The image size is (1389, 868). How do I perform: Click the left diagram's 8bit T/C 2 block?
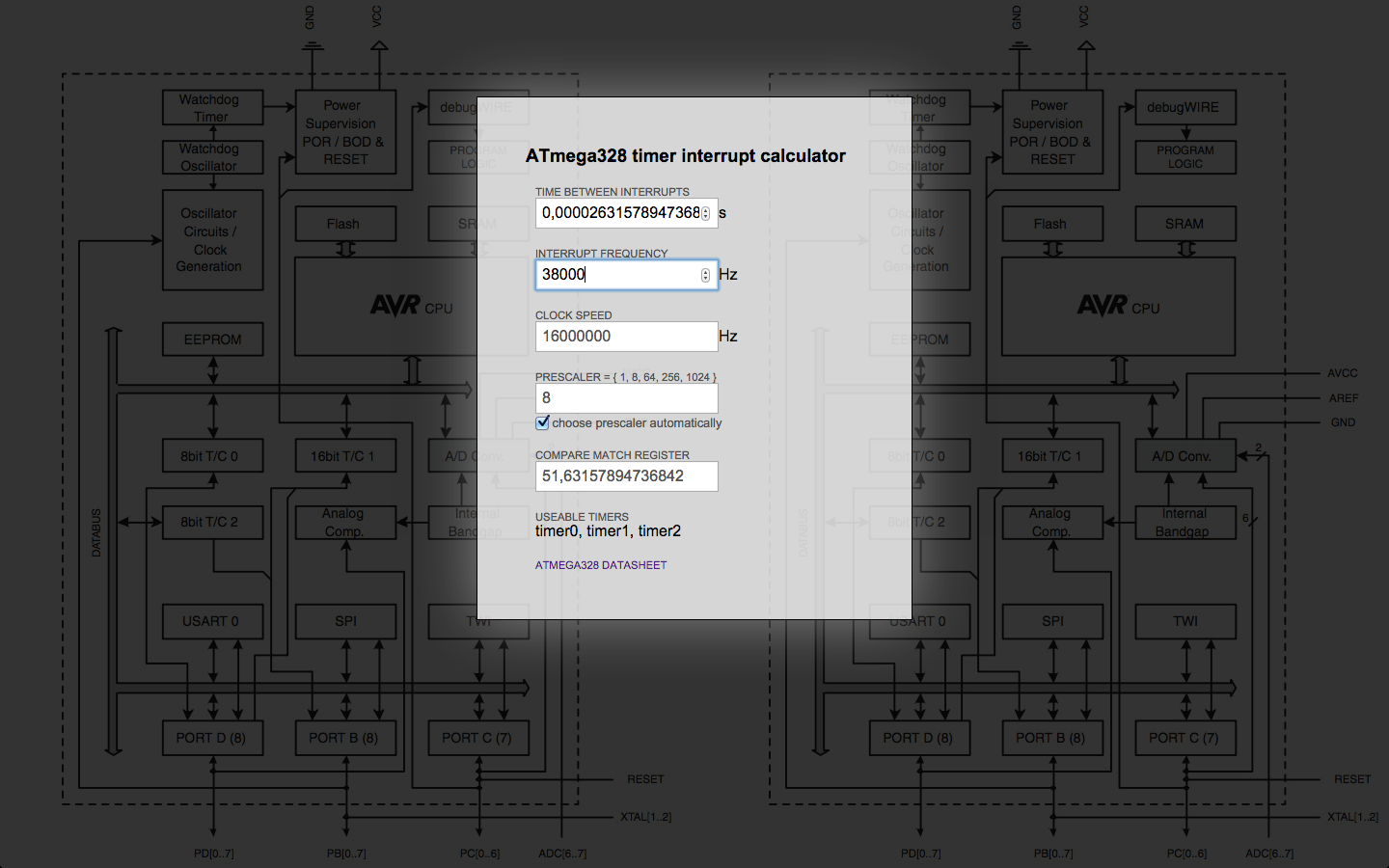coord(212,522)
